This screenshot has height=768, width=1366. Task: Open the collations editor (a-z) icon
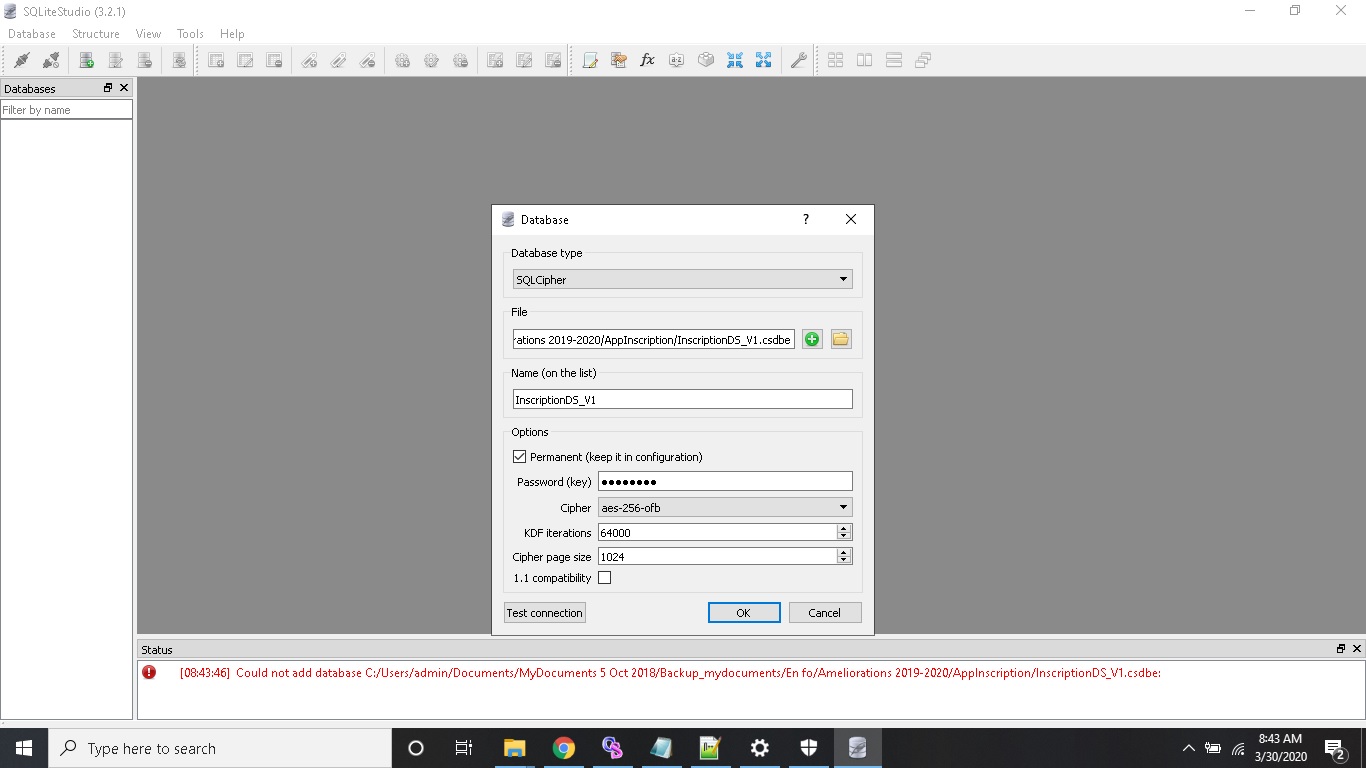[x=676, y=60]
